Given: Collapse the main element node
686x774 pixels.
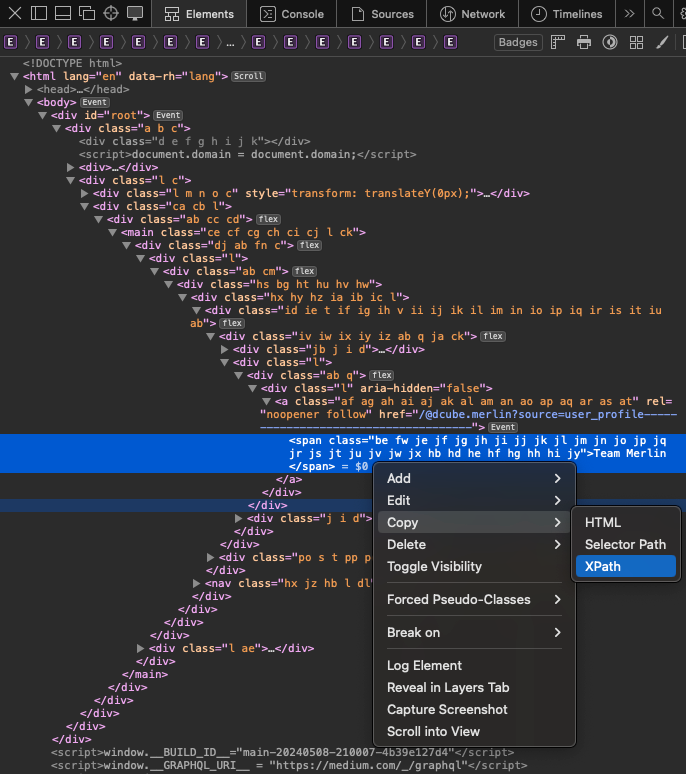Looking at the screenshot, I should 113,232.
